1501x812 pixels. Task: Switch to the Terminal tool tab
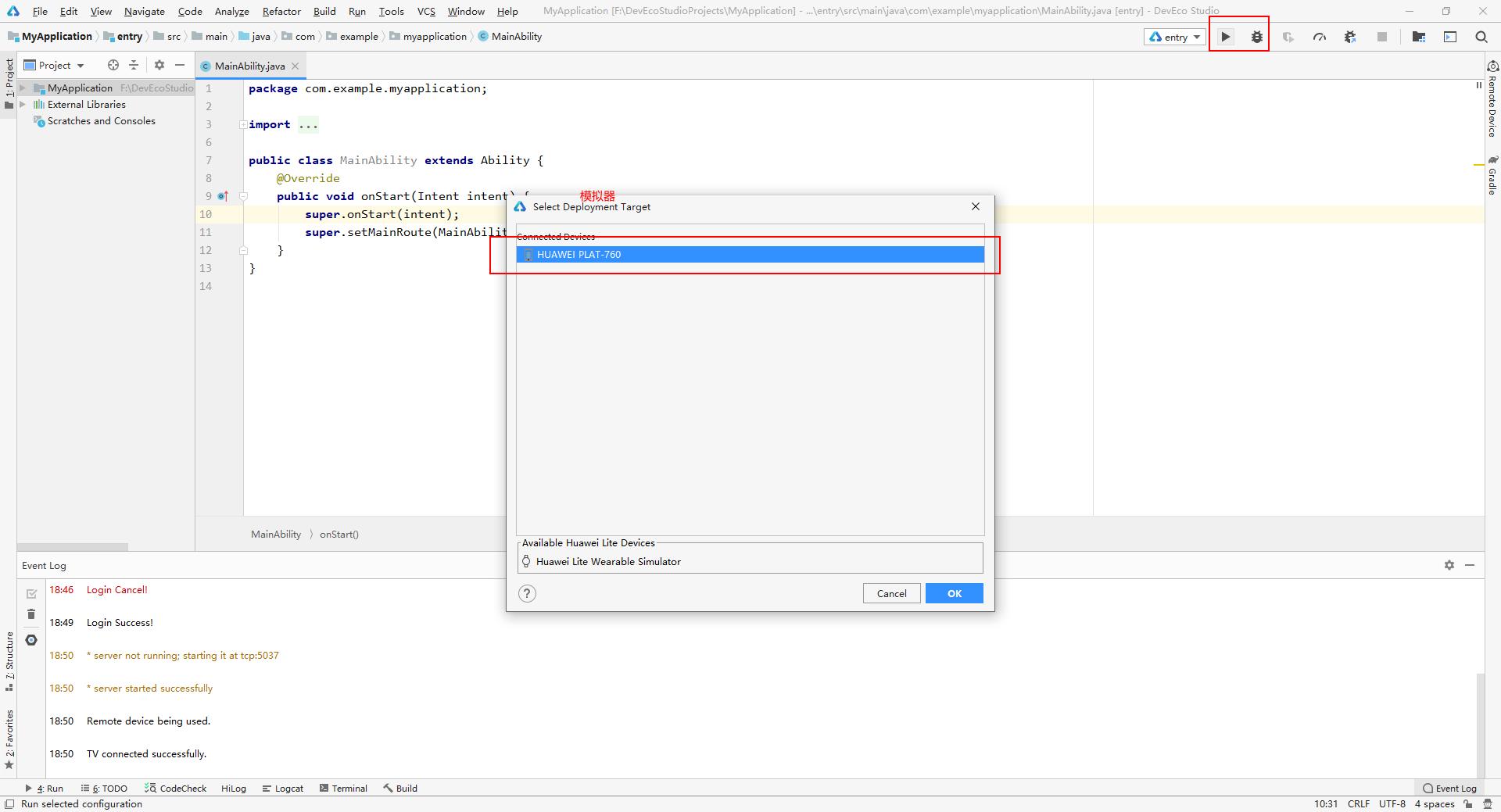343,789
